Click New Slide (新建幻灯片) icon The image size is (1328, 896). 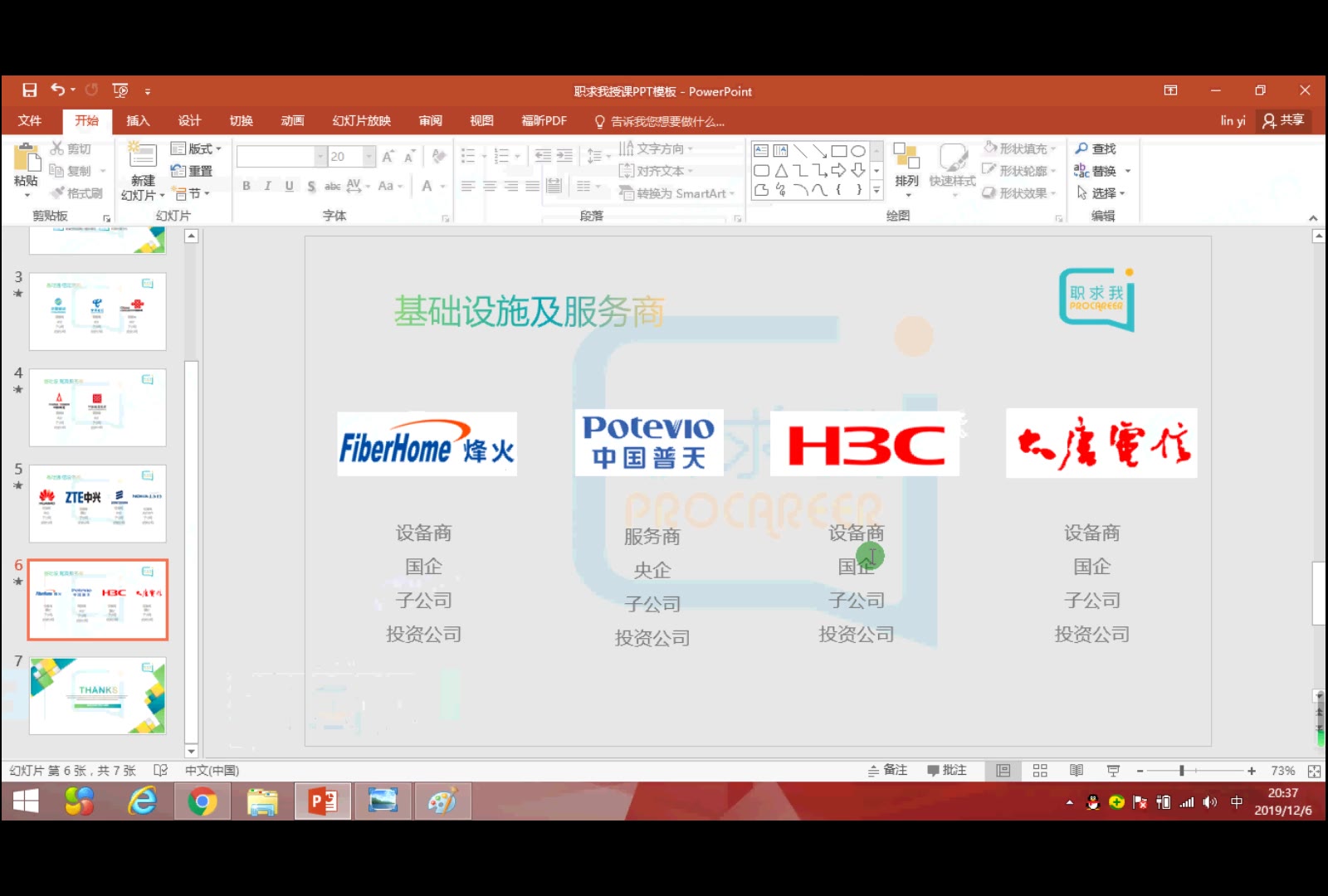pos(142,155)
